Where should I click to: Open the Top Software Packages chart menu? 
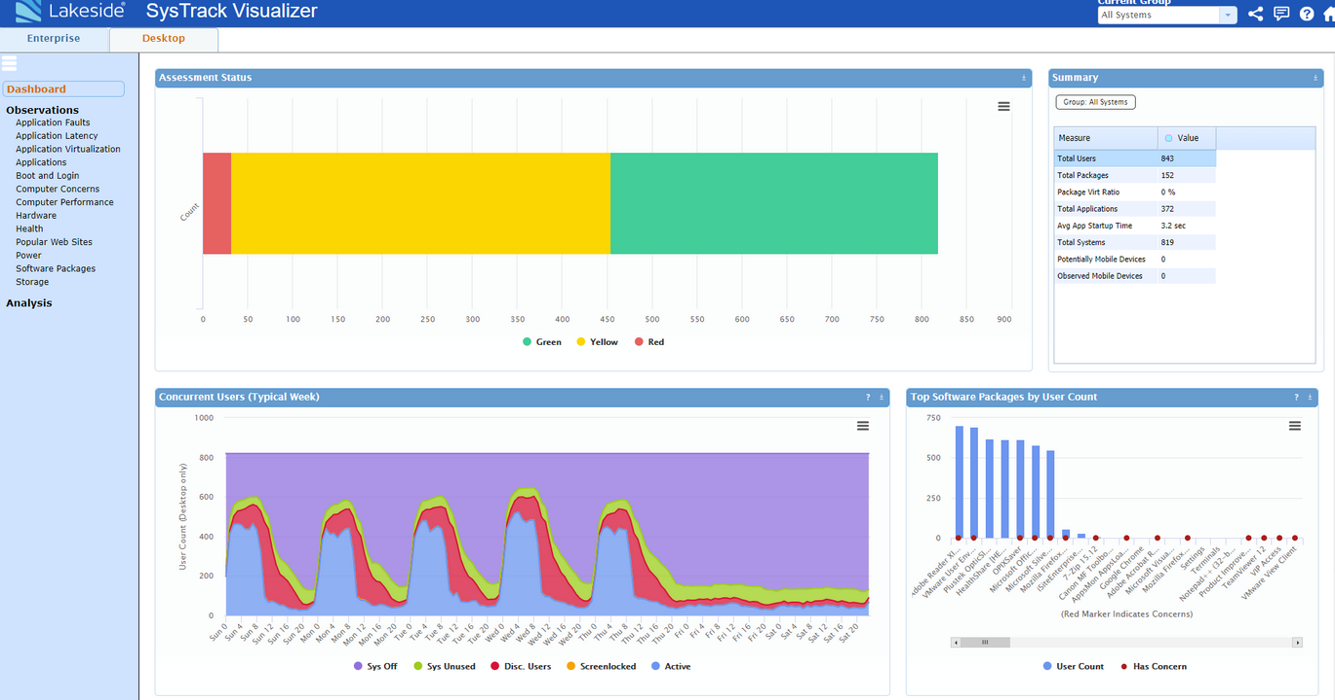pos(1295,426)
